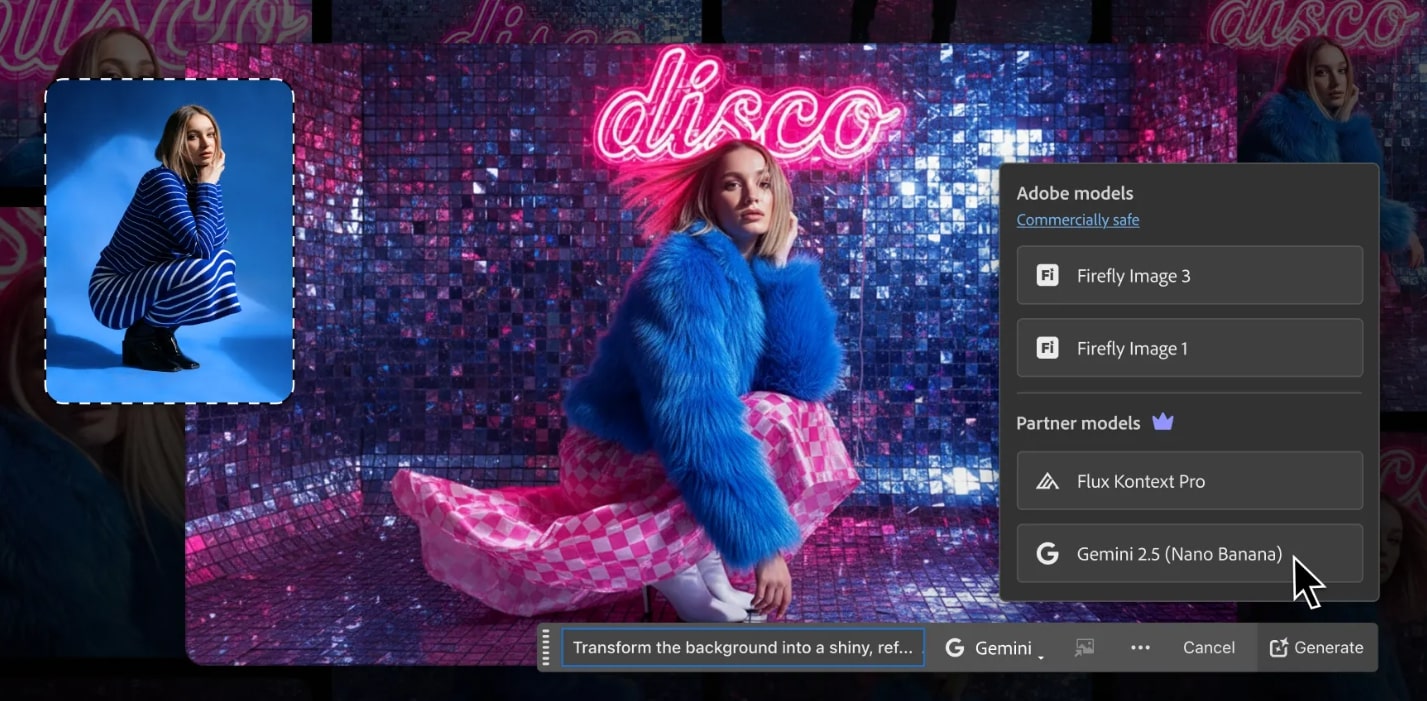Open the three-dot more options menu
This screenshot has height=701, width=1427.
[1140, 648]
